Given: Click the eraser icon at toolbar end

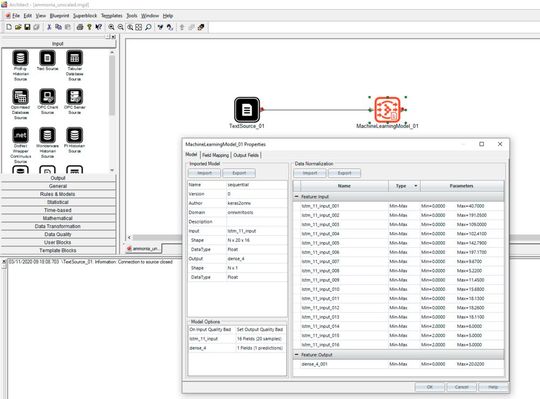Looking at the screenshot, I should click(201, 27).
